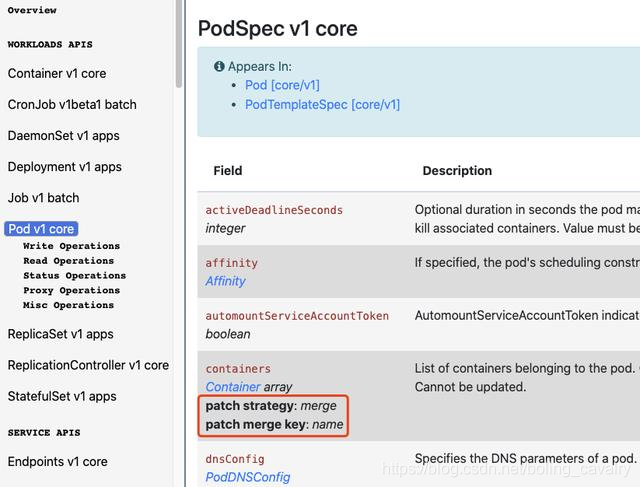Go to DaemonSet v1 apps
Screen dimensions: 640x487
[64, 136]
